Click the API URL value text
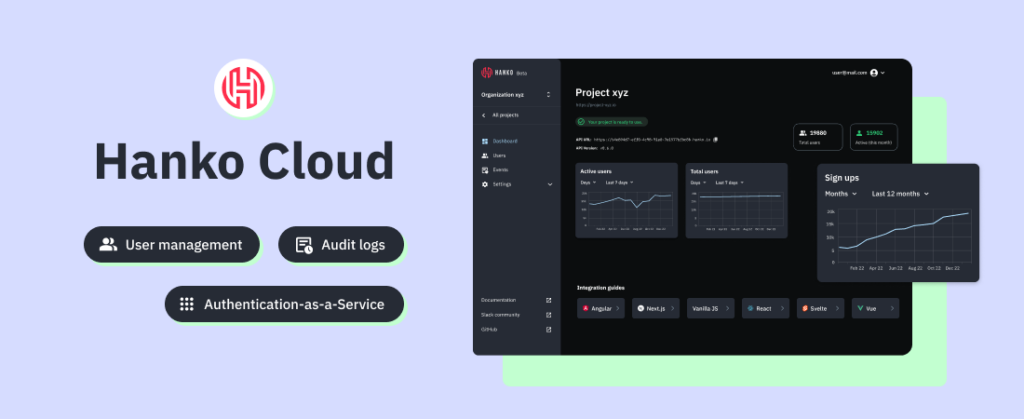 tap(652, 139)
